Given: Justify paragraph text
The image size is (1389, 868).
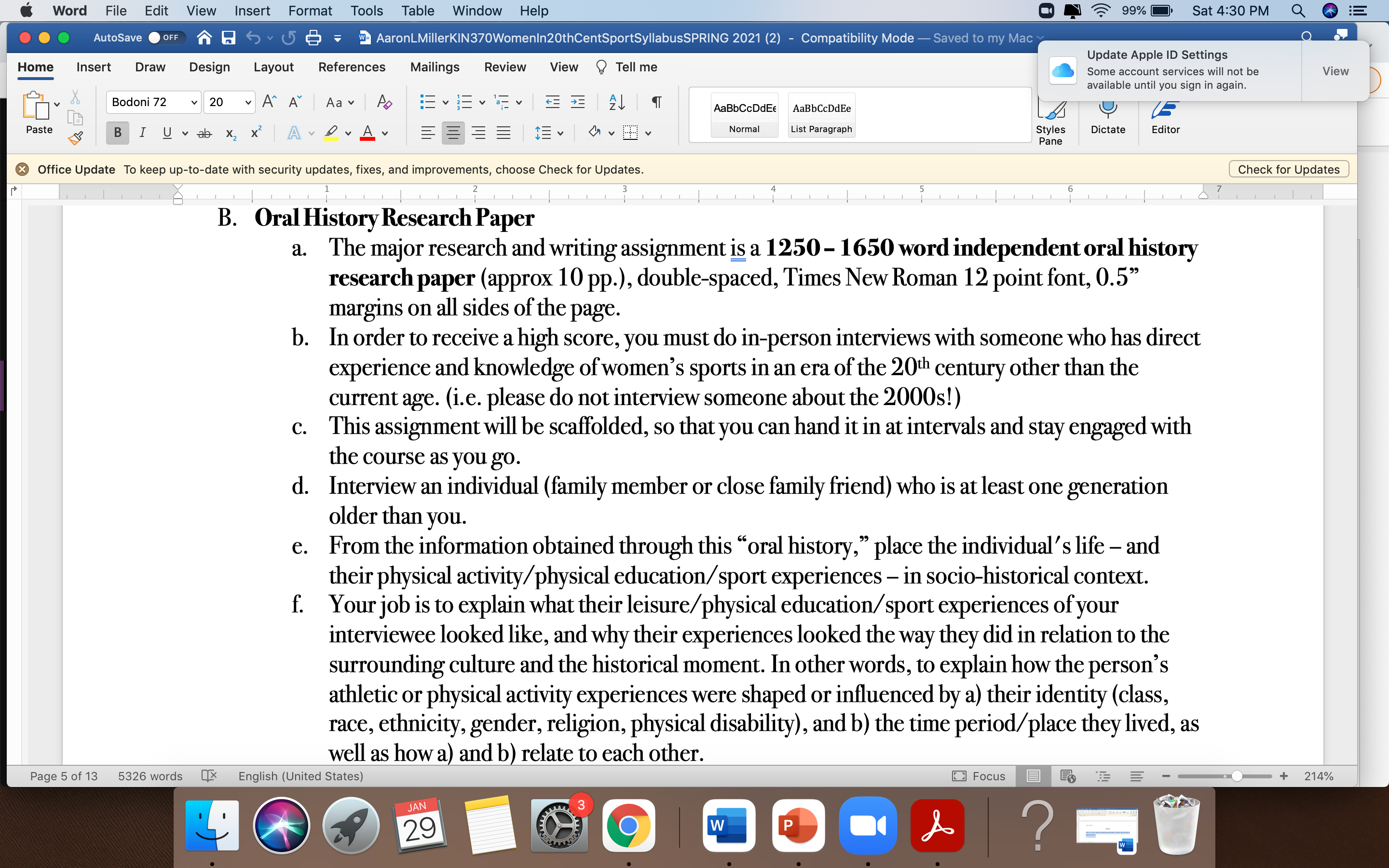Looking at the screenshot, I should coord(504,133).
